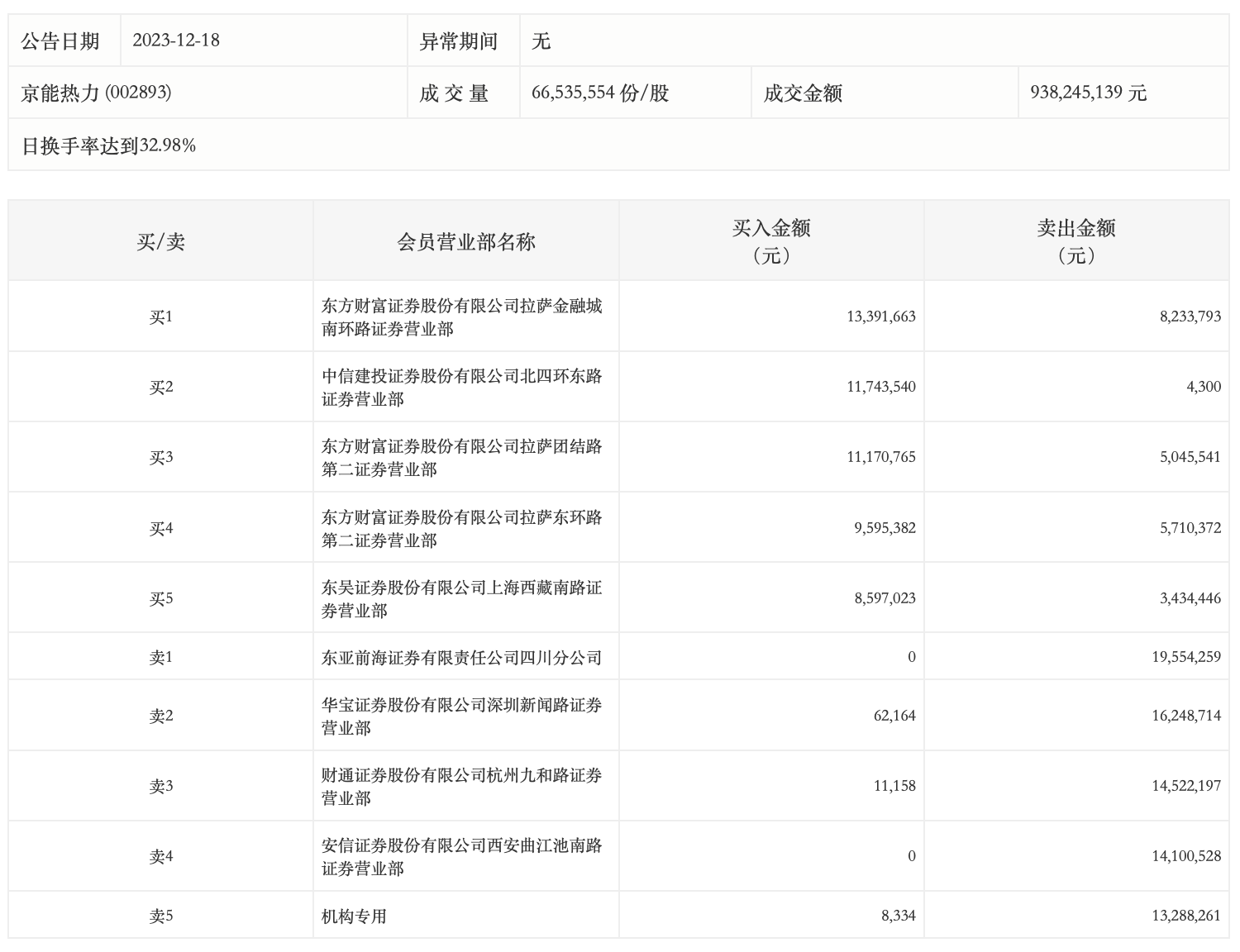The image size is (1240, 952).
Task: Open 东亚前海证券 四川分公司 entry
Action: [x=461, y=657]
